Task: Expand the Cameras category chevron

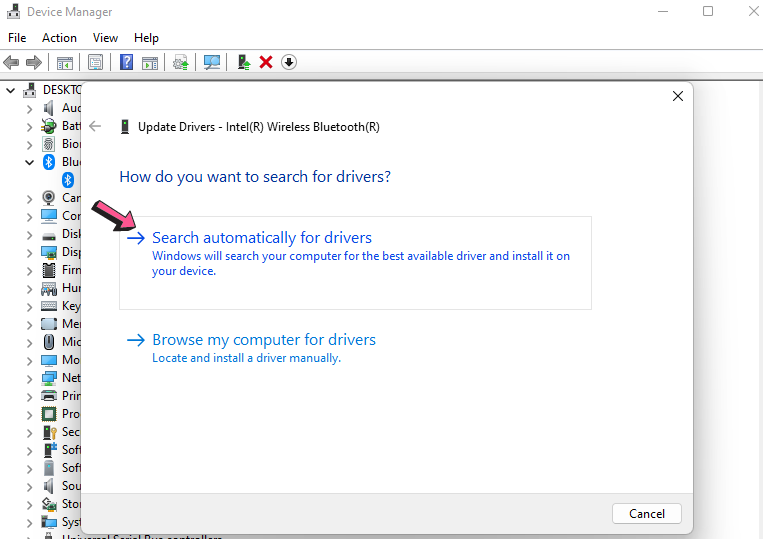Action: [29, 199]
